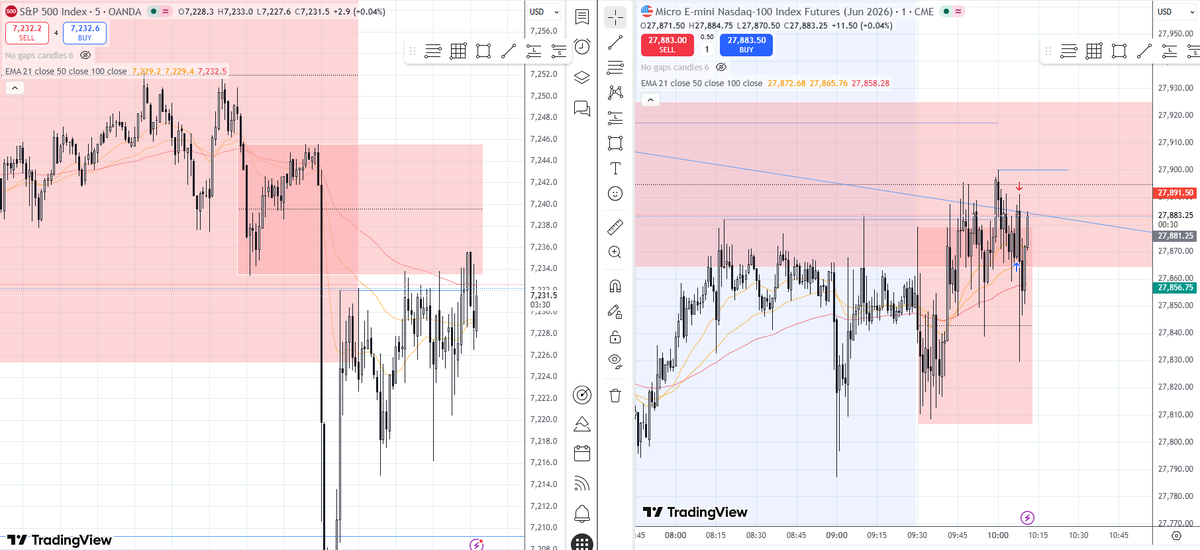Select the trend line tool in left toolbar
This screenshot has width=1200, height=550.
pos(615,42)
